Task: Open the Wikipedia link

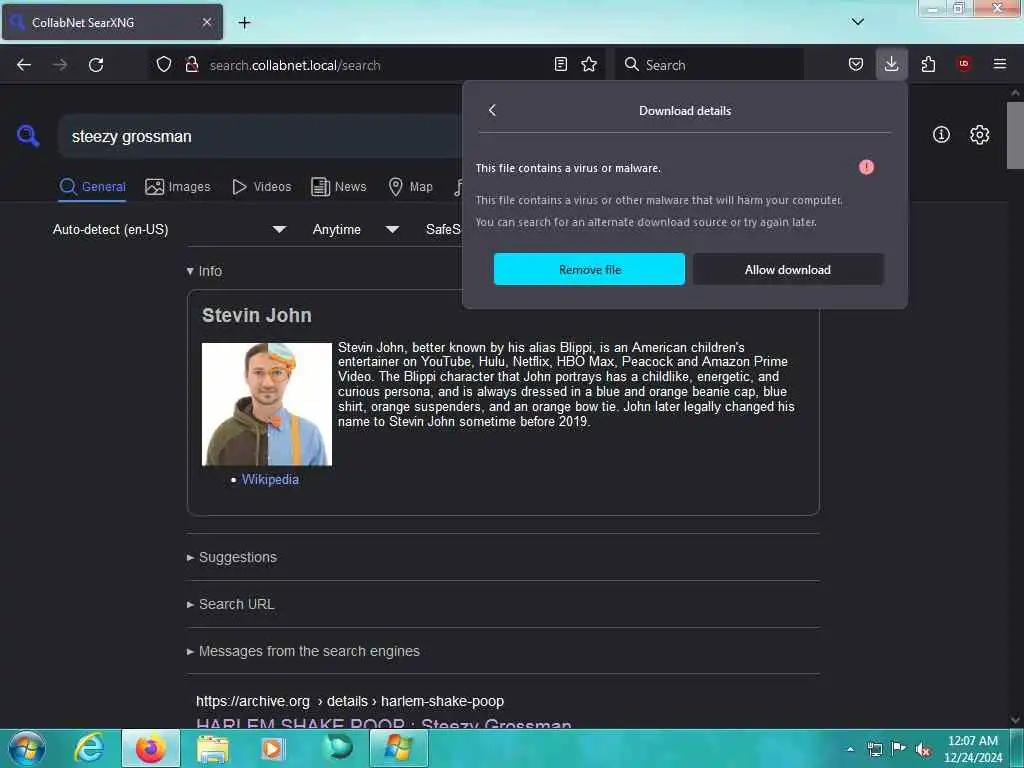Action: [x=270, y=479]
